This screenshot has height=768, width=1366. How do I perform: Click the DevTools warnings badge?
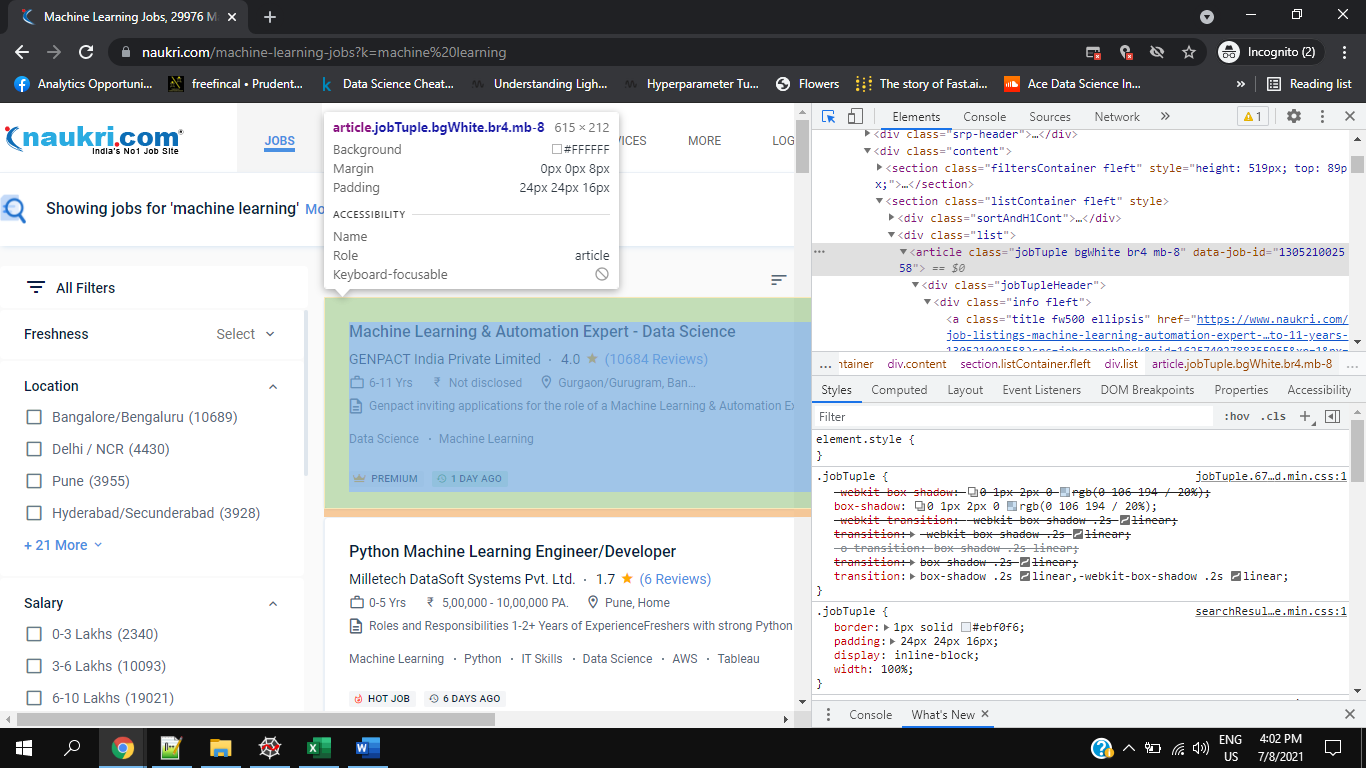click(1252, 116)
